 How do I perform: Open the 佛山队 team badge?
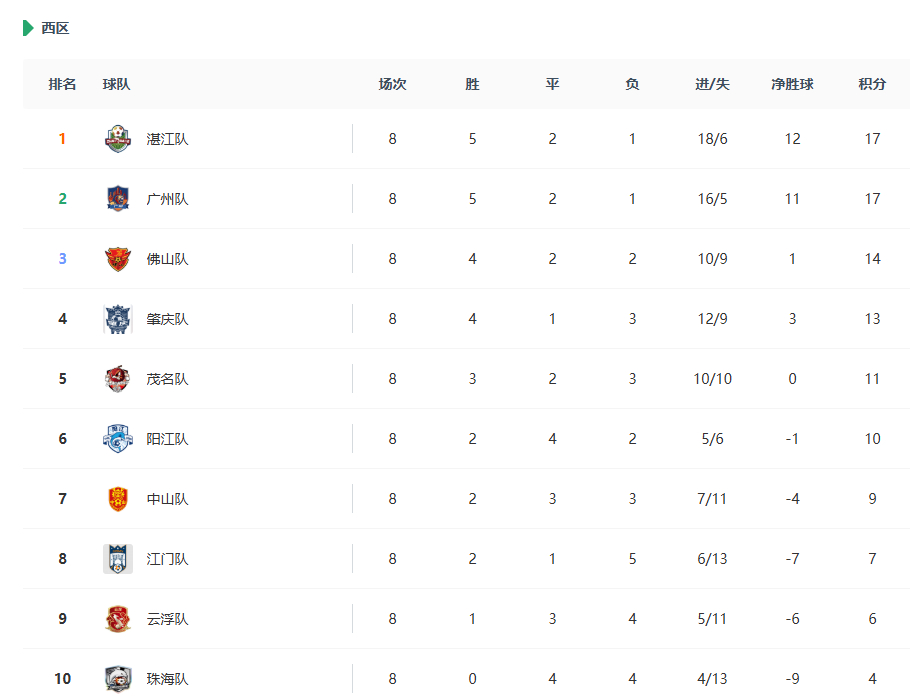[118, 259]
